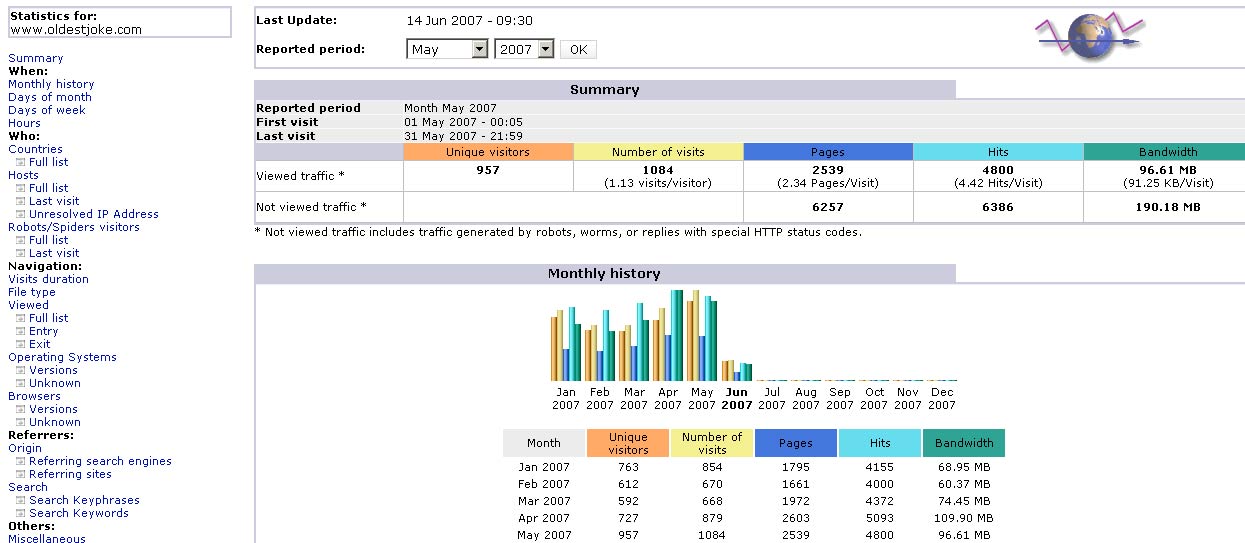The image size is (1245, 543).
Task: Click the Mar 2007 row in the history table
Action: pos(753,501)
